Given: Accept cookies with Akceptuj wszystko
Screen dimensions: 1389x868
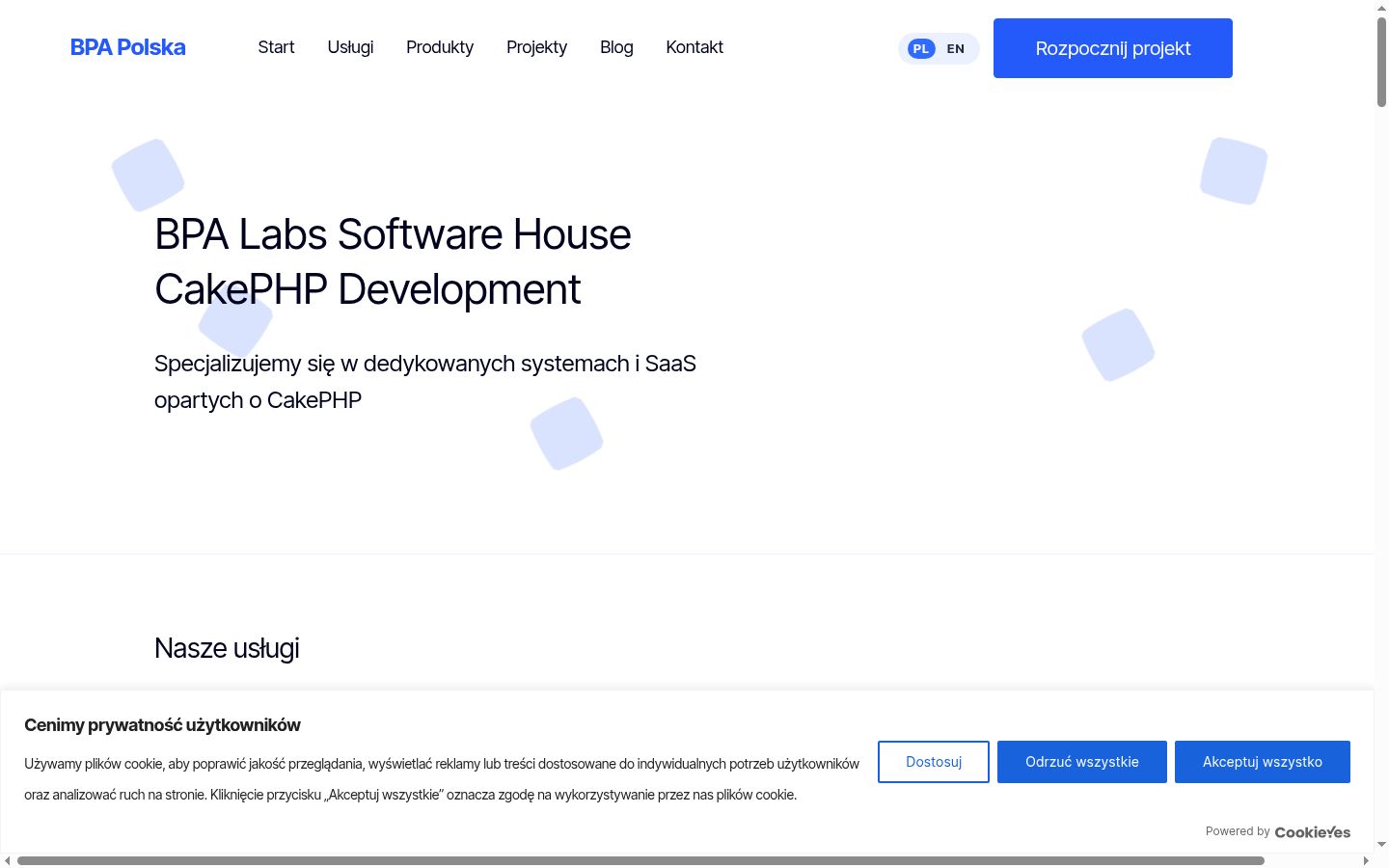Looking at the screenshot, I should (1263, 762).
